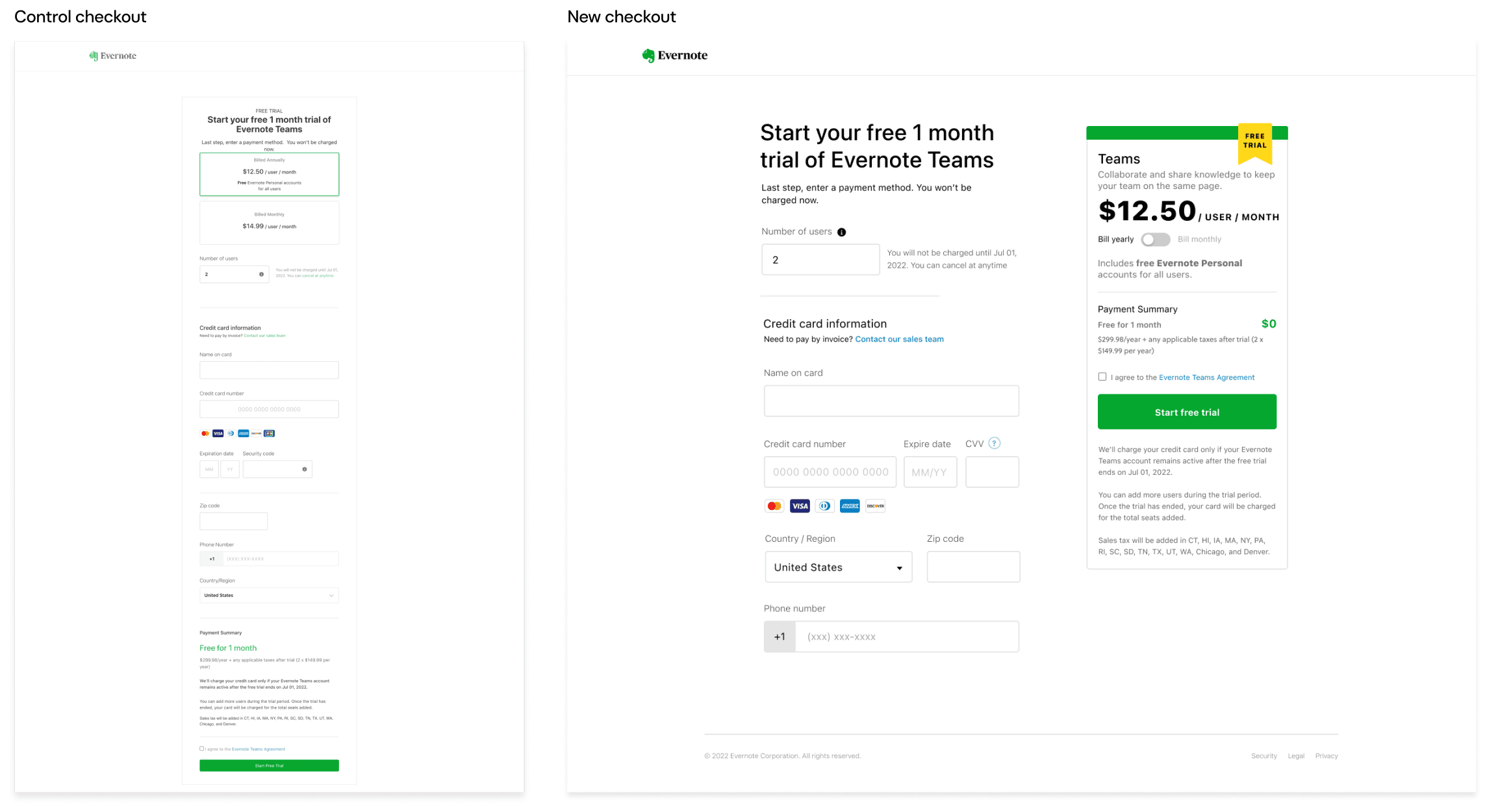Click the Evernote logo in New checkout header
Screen dimensions: 1498x812
(x=674, y=56)
